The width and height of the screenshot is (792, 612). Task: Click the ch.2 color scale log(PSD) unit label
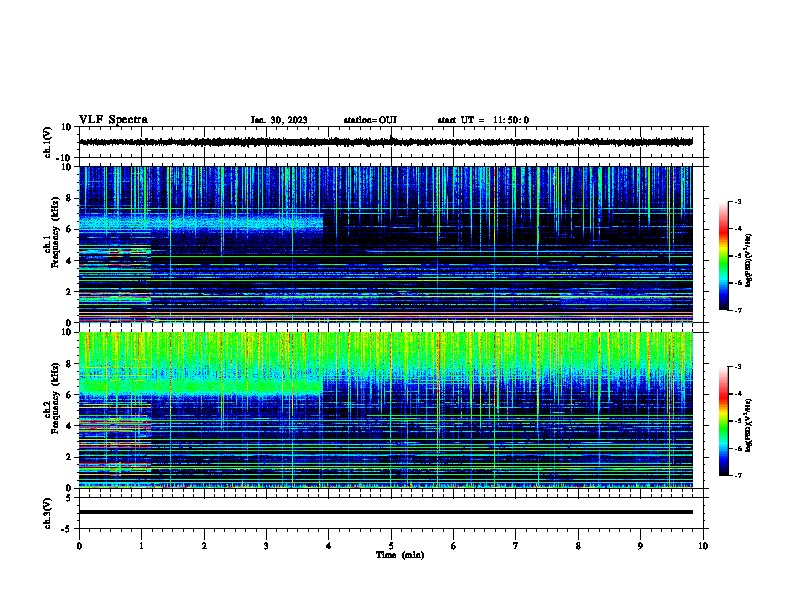(x=749, y=425)
